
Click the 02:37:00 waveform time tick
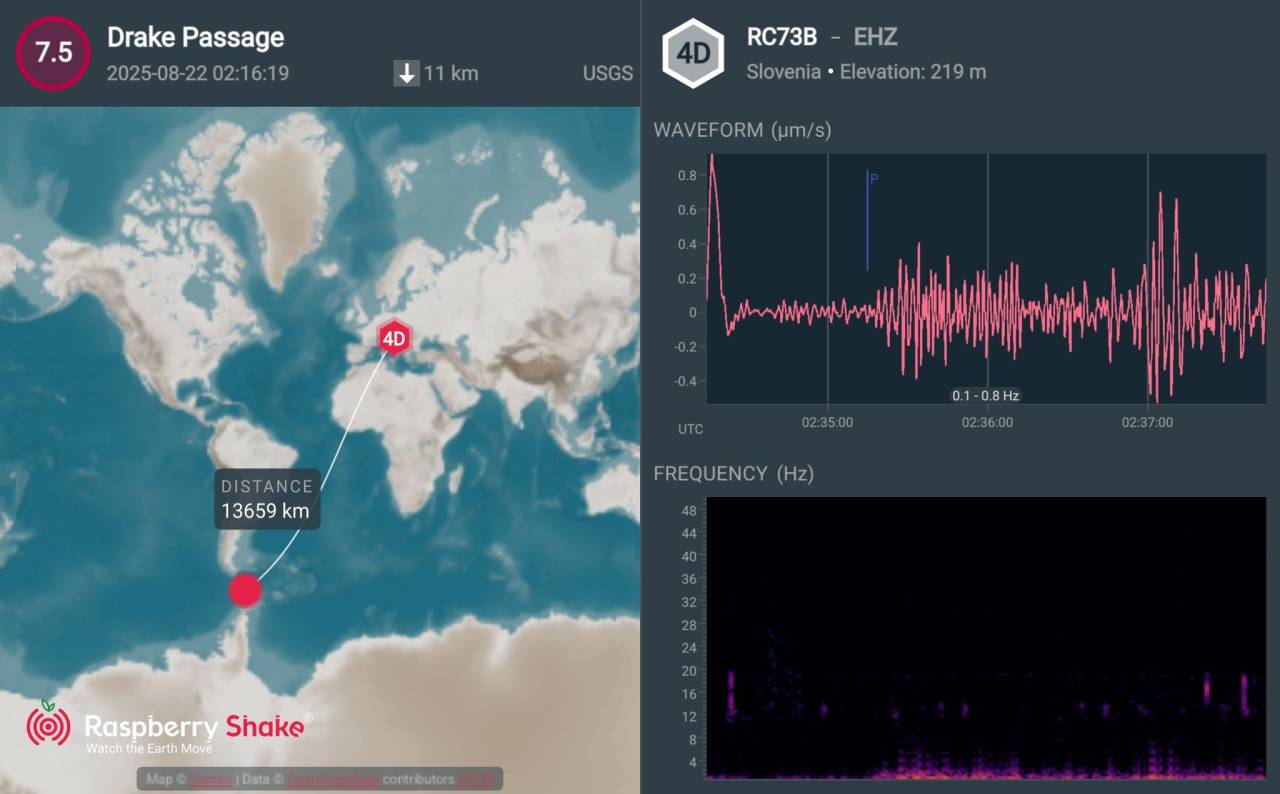[x=1147, y=422]
